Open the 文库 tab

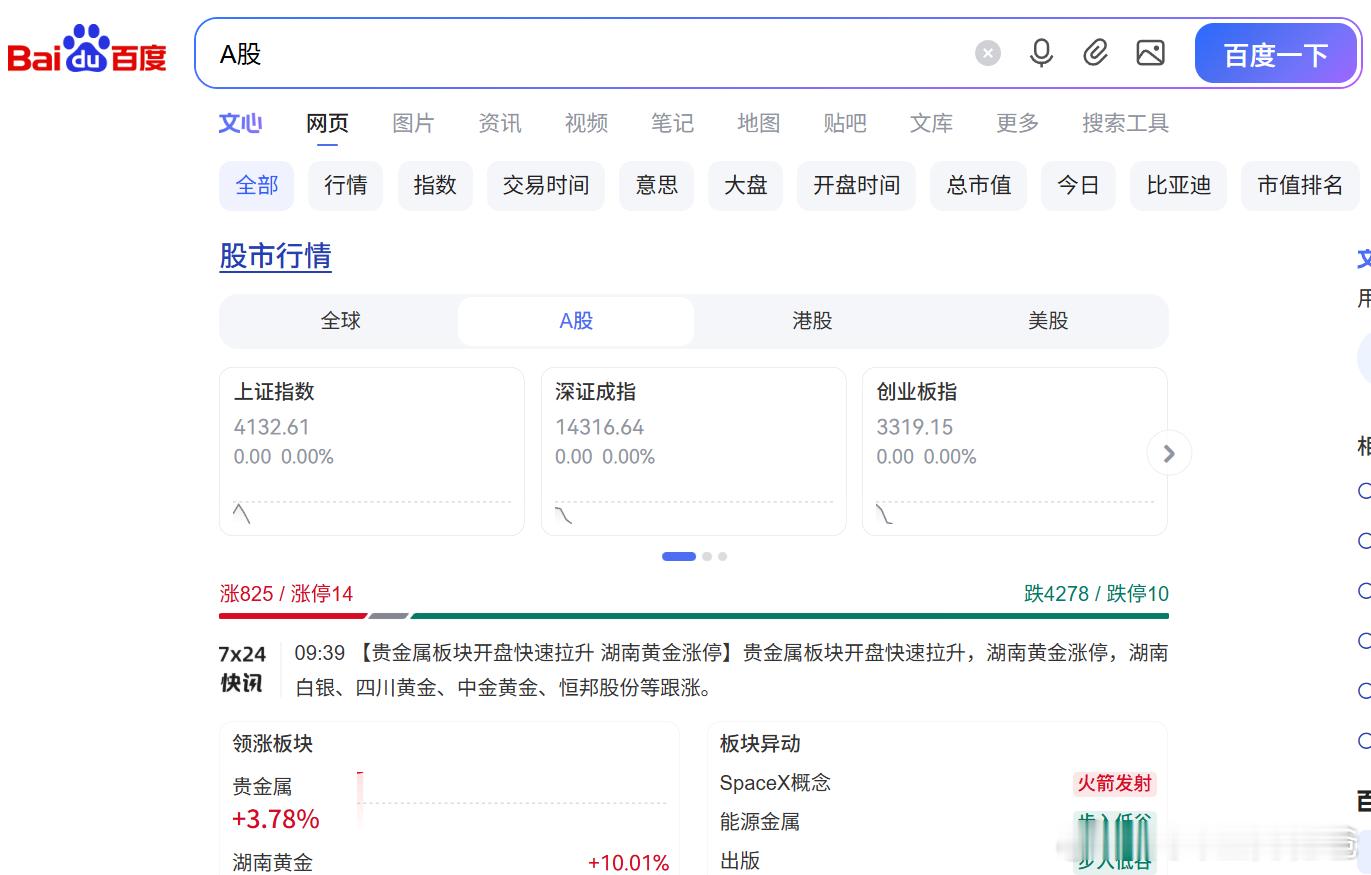931,123
